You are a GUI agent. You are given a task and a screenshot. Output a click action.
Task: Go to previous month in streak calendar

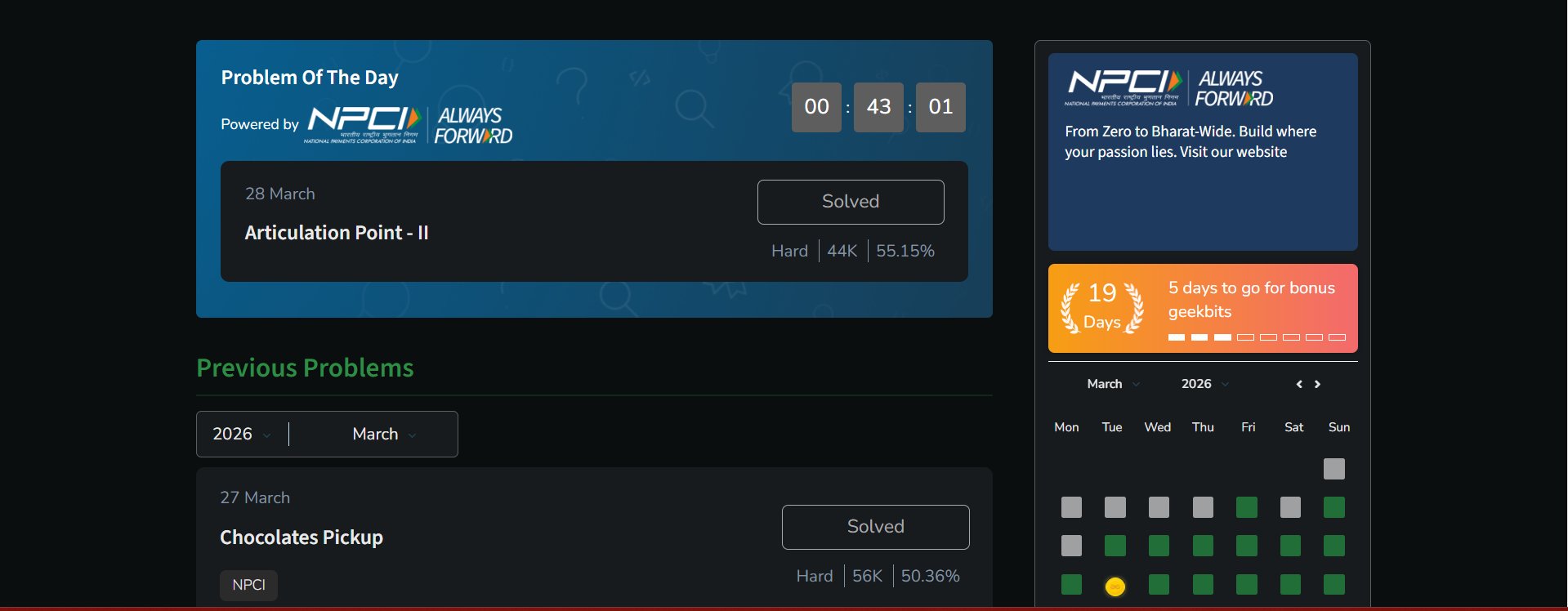coord(1299,384)
